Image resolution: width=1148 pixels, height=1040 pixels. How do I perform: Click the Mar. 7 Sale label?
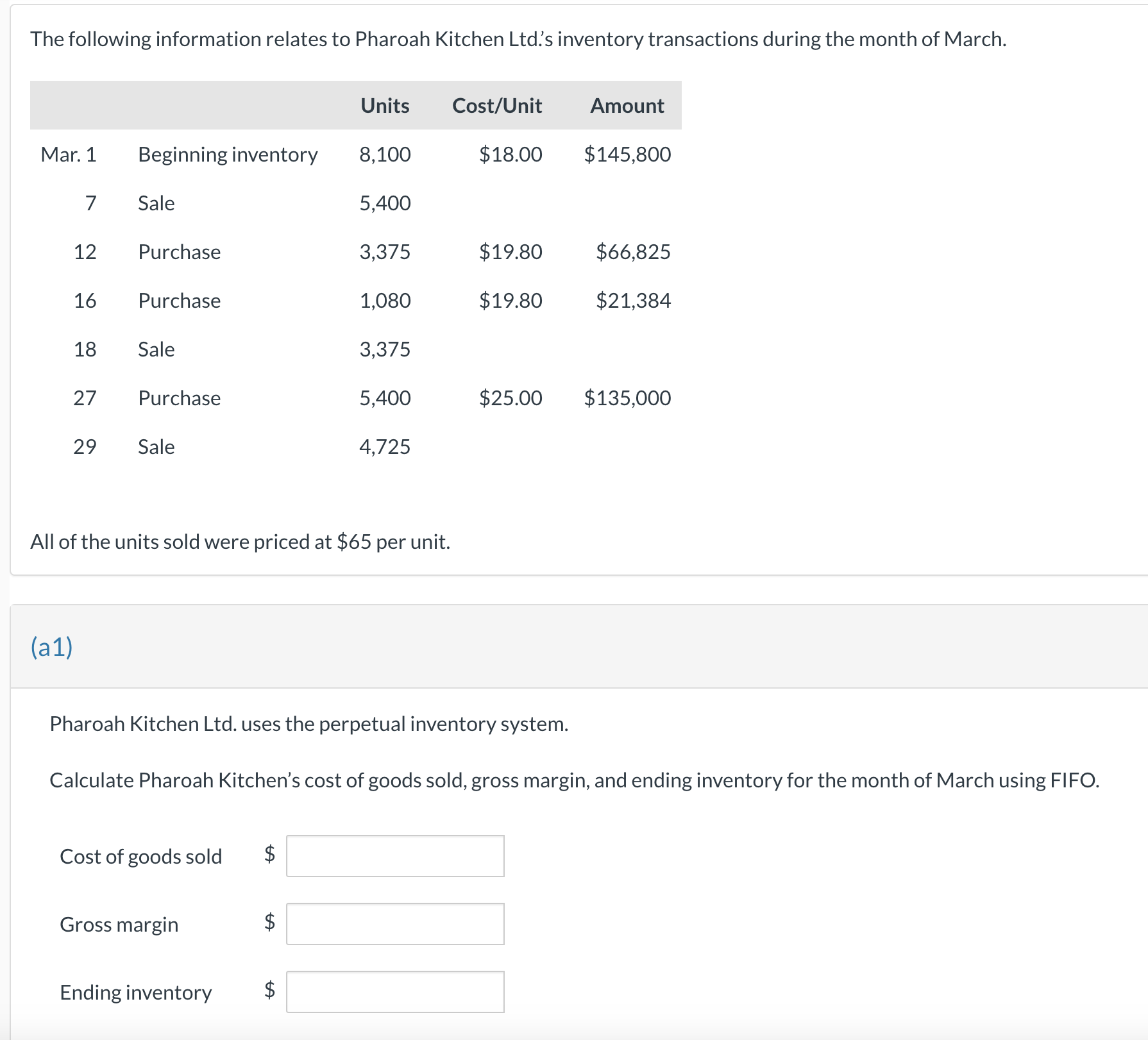(x=156, y=203)
